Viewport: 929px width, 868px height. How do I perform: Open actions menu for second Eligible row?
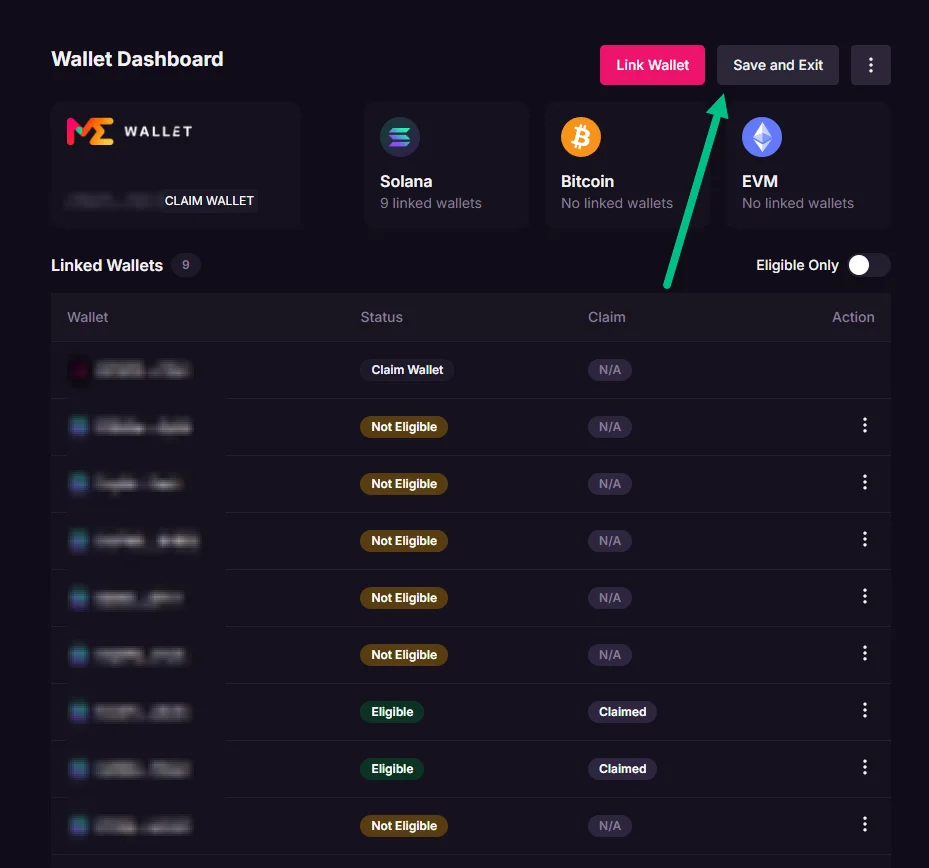click(864, 767)
